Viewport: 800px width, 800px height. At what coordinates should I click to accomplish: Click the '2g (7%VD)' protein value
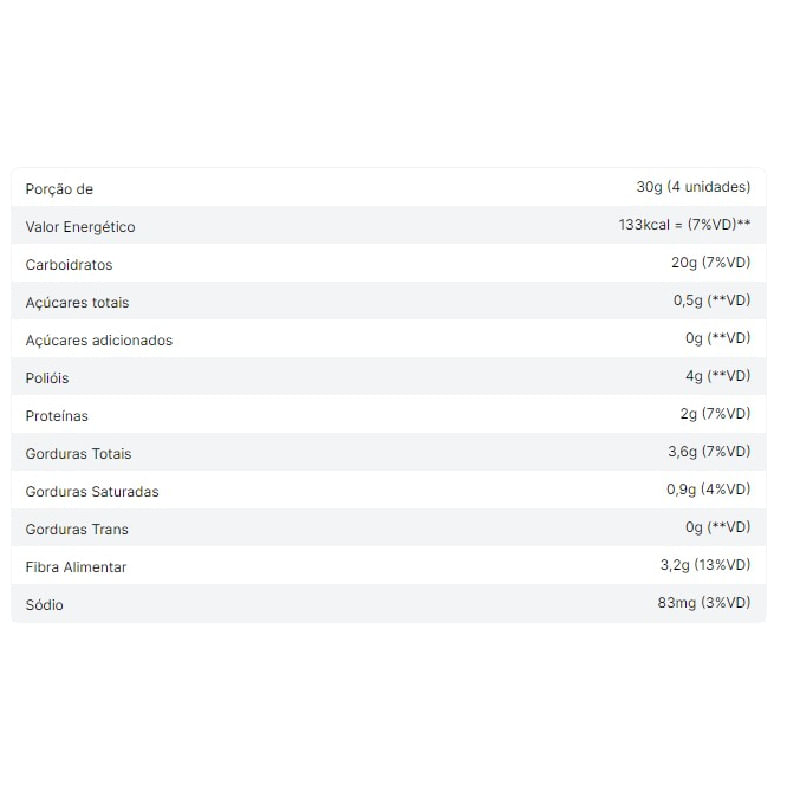[714, 414]
